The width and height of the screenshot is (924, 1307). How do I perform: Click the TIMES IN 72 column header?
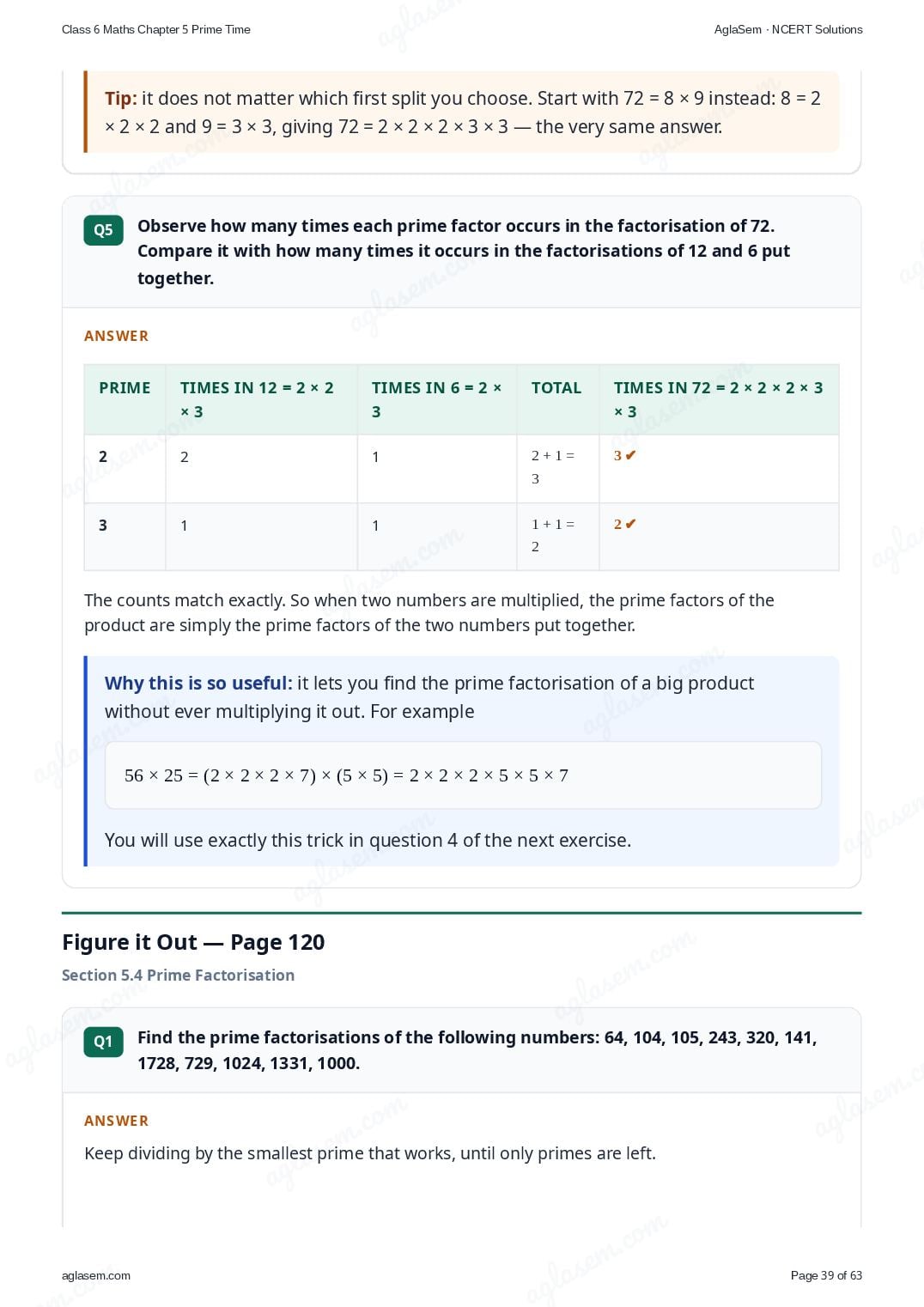pyautogui.click(x=718, y=399)
